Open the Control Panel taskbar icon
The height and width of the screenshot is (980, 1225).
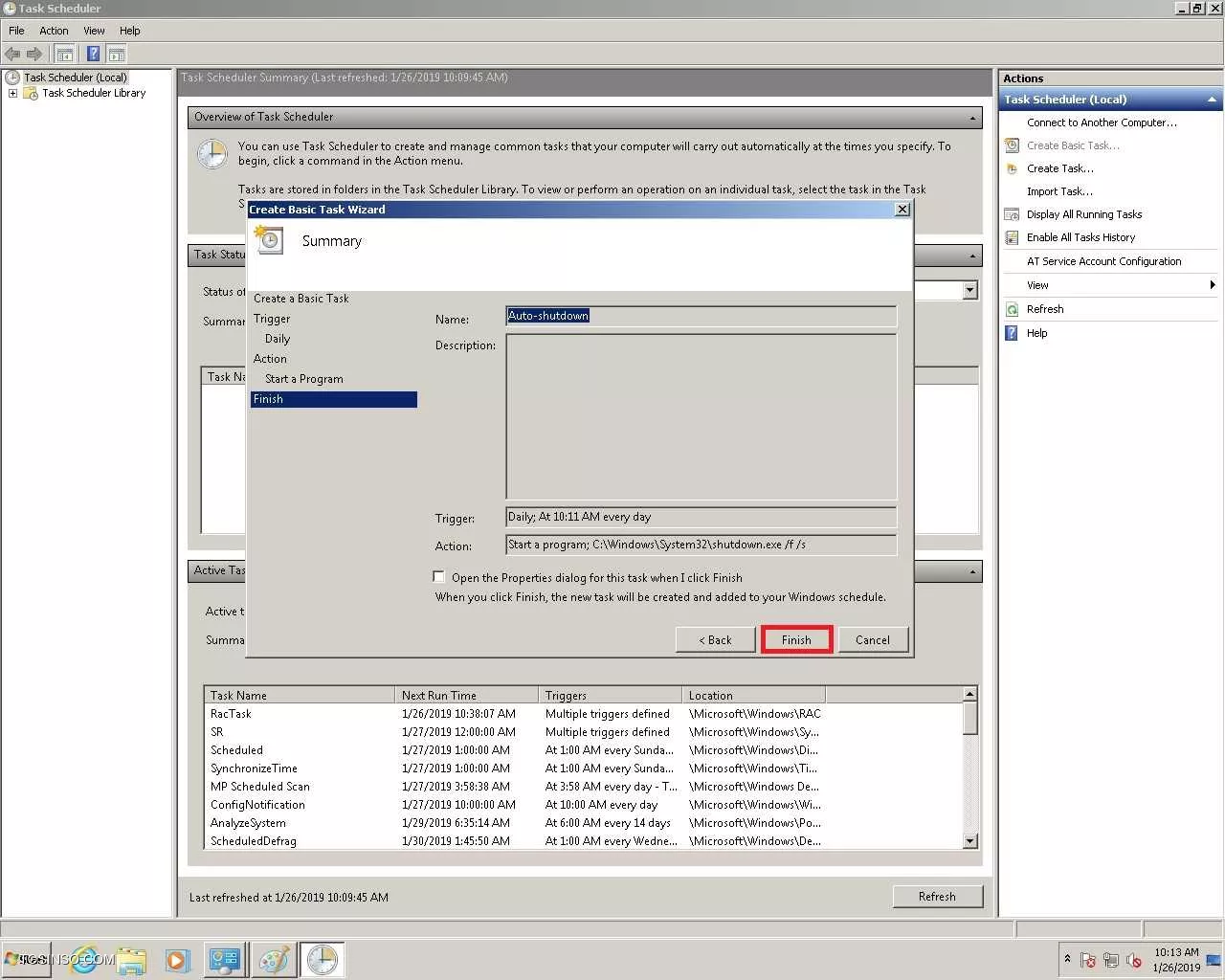click(x=225, y=959)
